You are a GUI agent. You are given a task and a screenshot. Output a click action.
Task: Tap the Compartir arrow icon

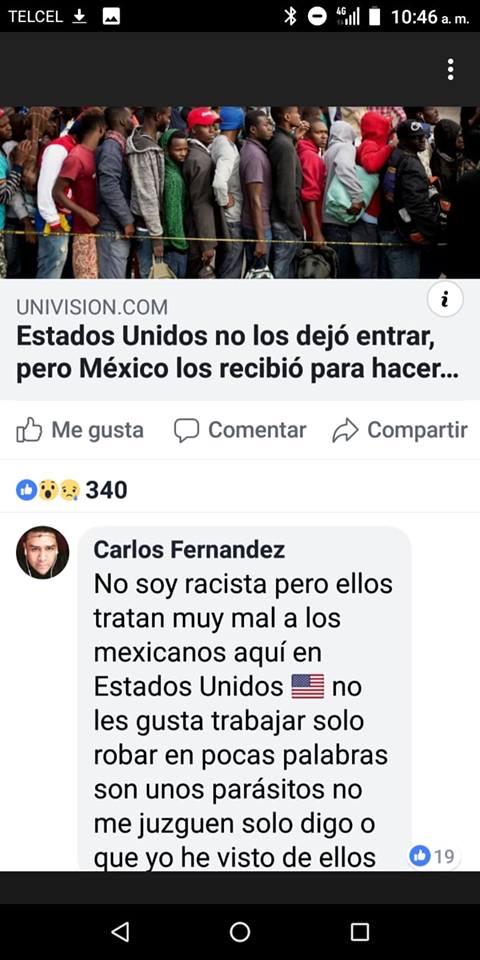tap(345, 430)
